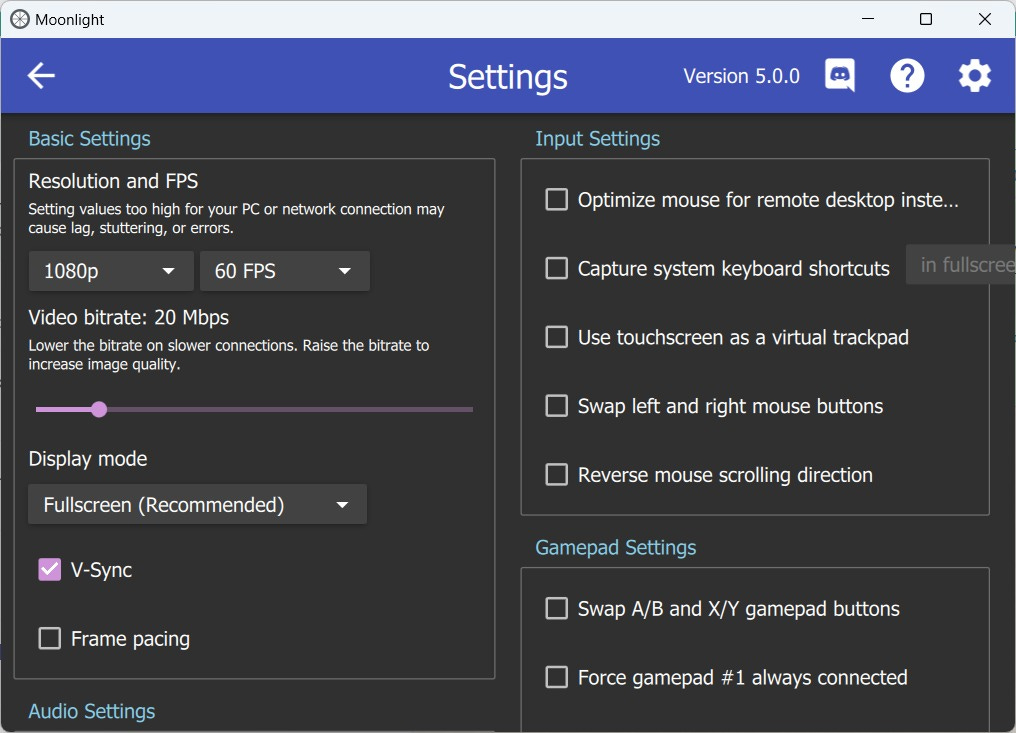Click the 'Resolution and FPS' label
Image resolution: width=1016 pixels, height=733 pixels.
tap(113, 181)
